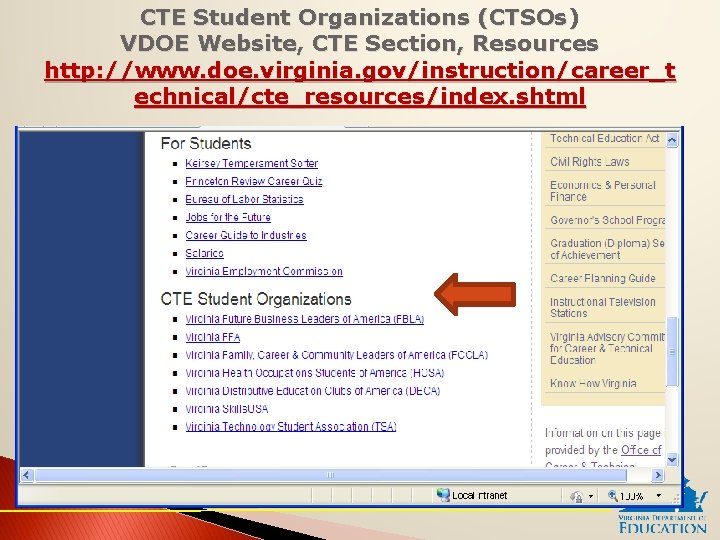Viewport: 720px width, 540px height.
Task: Open Virginia DECA organization link
Action: pyautogui.click(x=313, y=391)
